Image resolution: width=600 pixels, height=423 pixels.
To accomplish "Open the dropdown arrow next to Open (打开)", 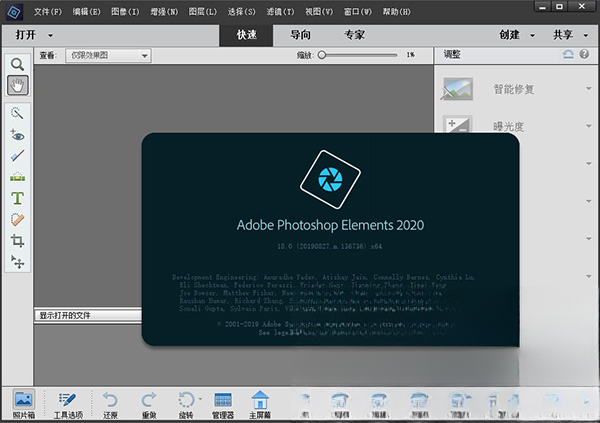I will (x=50, y=36).
